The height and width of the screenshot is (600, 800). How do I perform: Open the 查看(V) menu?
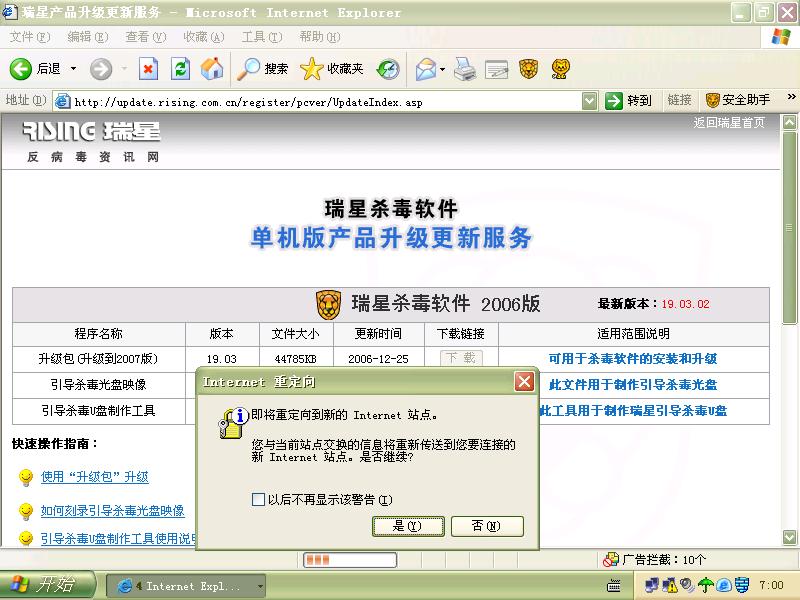[x=146, y=37]
